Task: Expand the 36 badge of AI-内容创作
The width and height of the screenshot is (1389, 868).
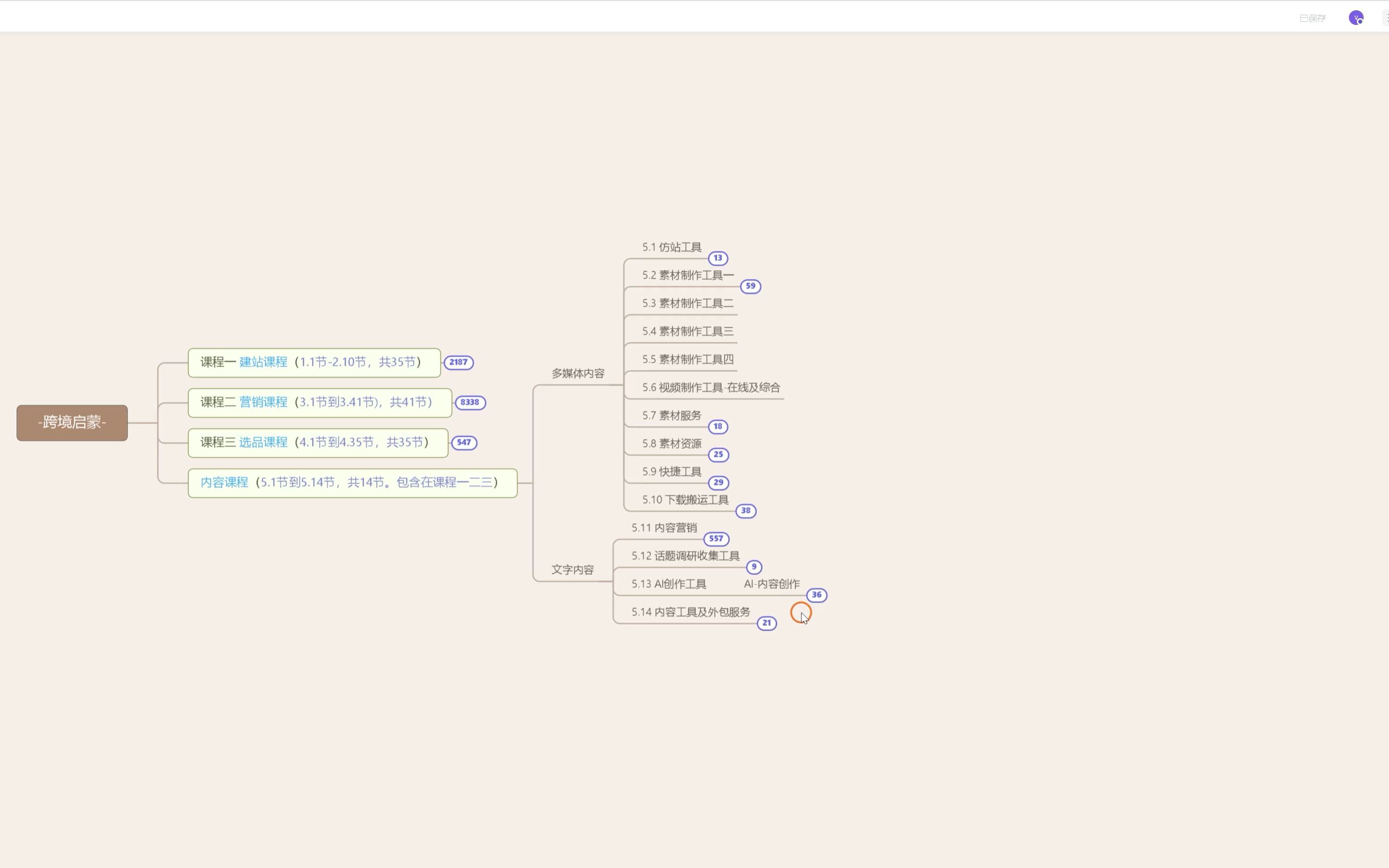Action: 816,595
